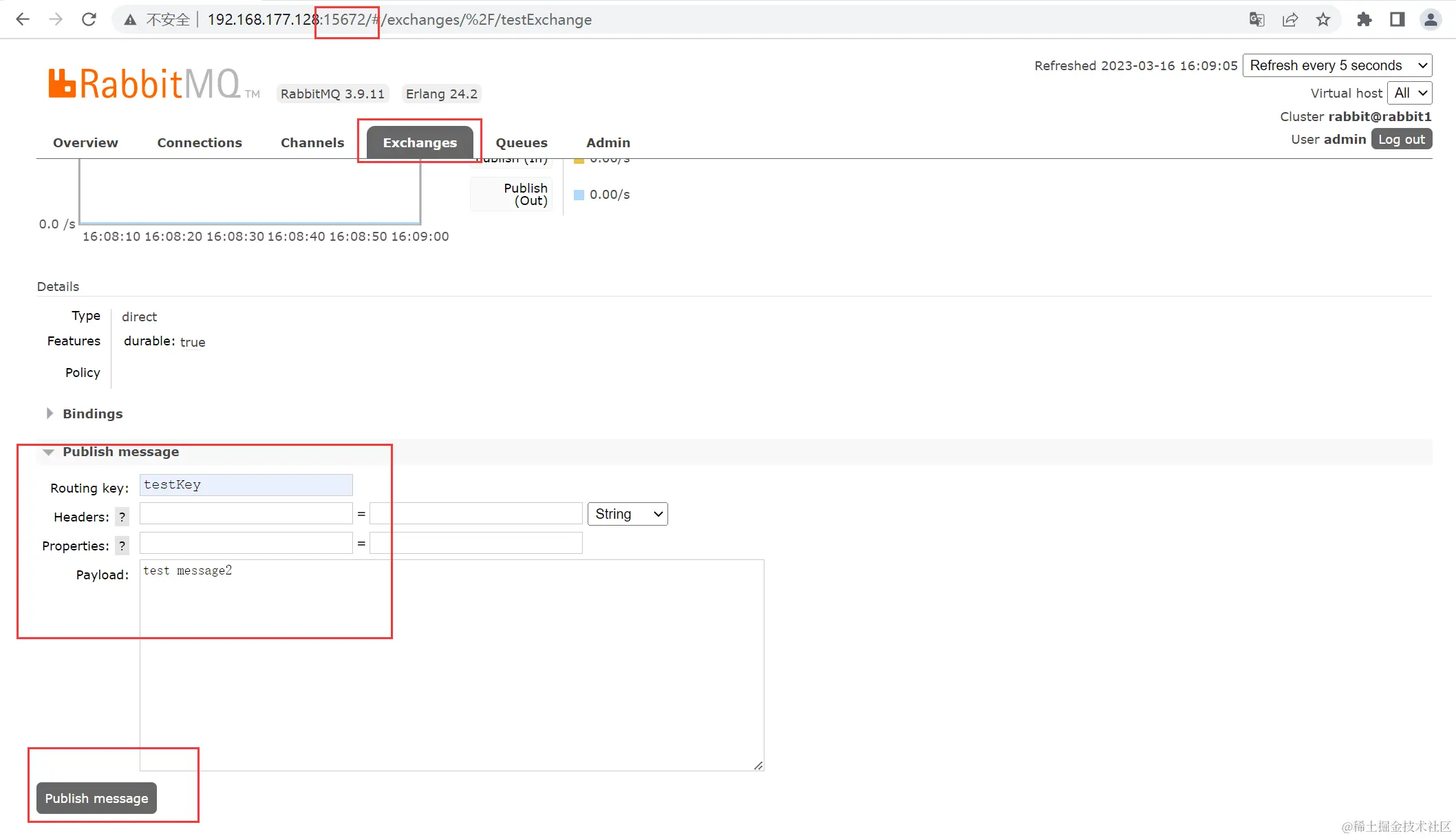Switch to the Overview tab
1456x838 pixels.
(85, 142)
